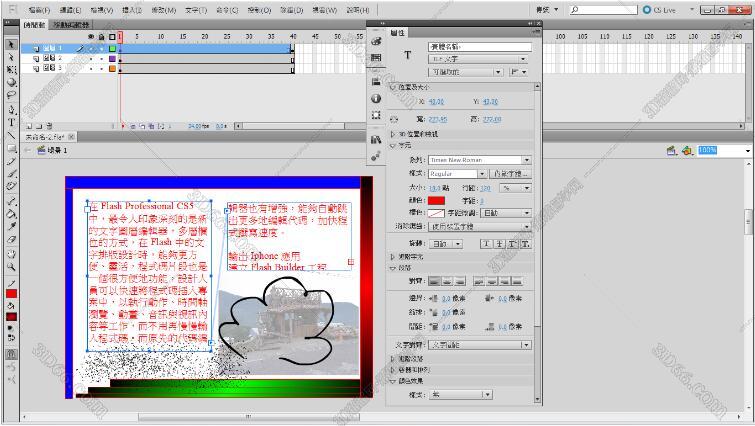Open the Swatches panel icon in dock
Viewport: 755px width, 426px height.
tap(376, 58)
